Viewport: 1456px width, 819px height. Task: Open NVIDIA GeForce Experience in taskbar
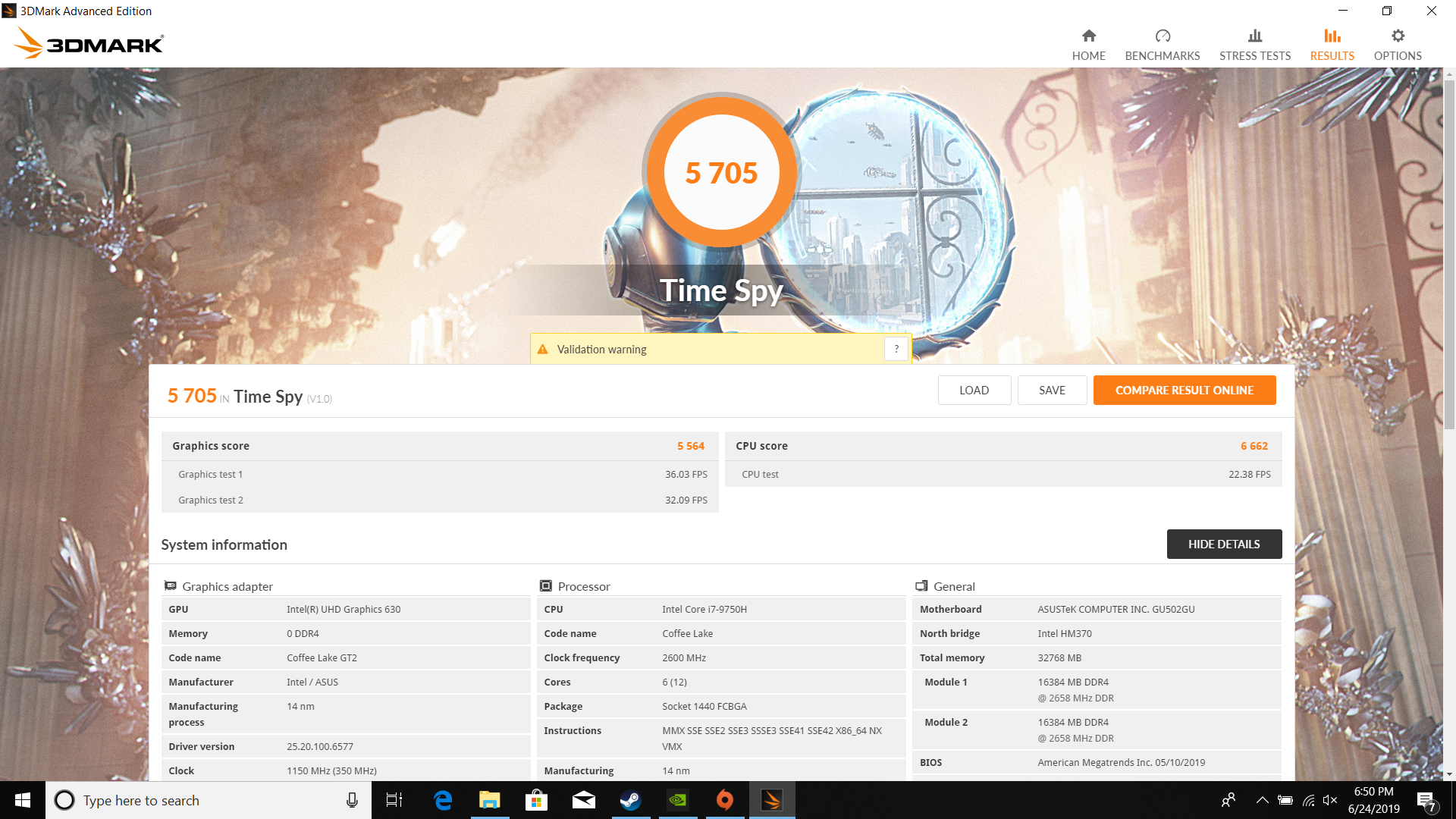[678, 800]
